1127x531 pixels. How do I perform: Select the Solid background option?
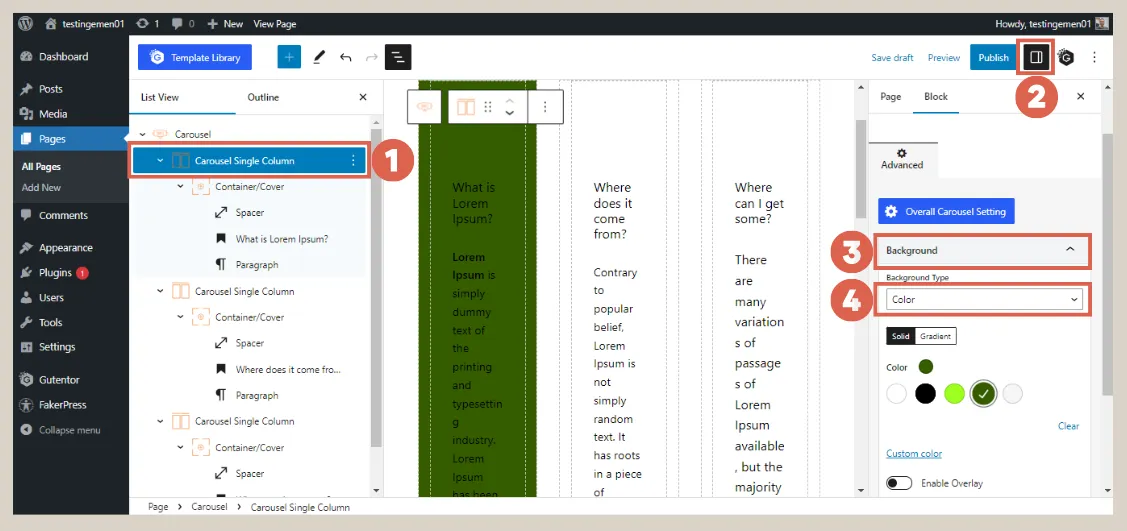[900, 336]
